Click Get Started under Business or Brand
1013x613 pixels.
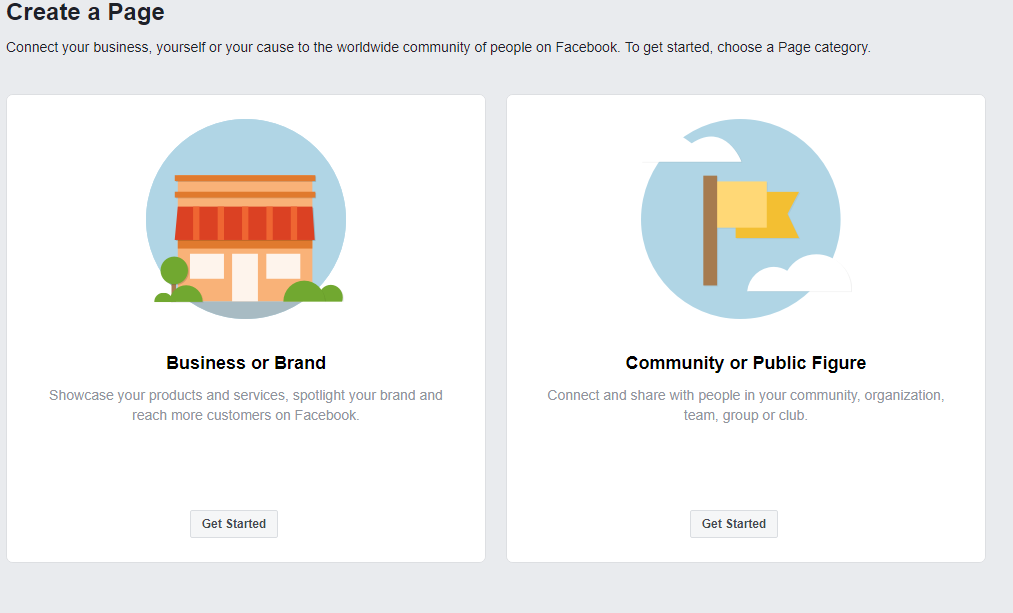pyautogui.click(x=233, y=523)
